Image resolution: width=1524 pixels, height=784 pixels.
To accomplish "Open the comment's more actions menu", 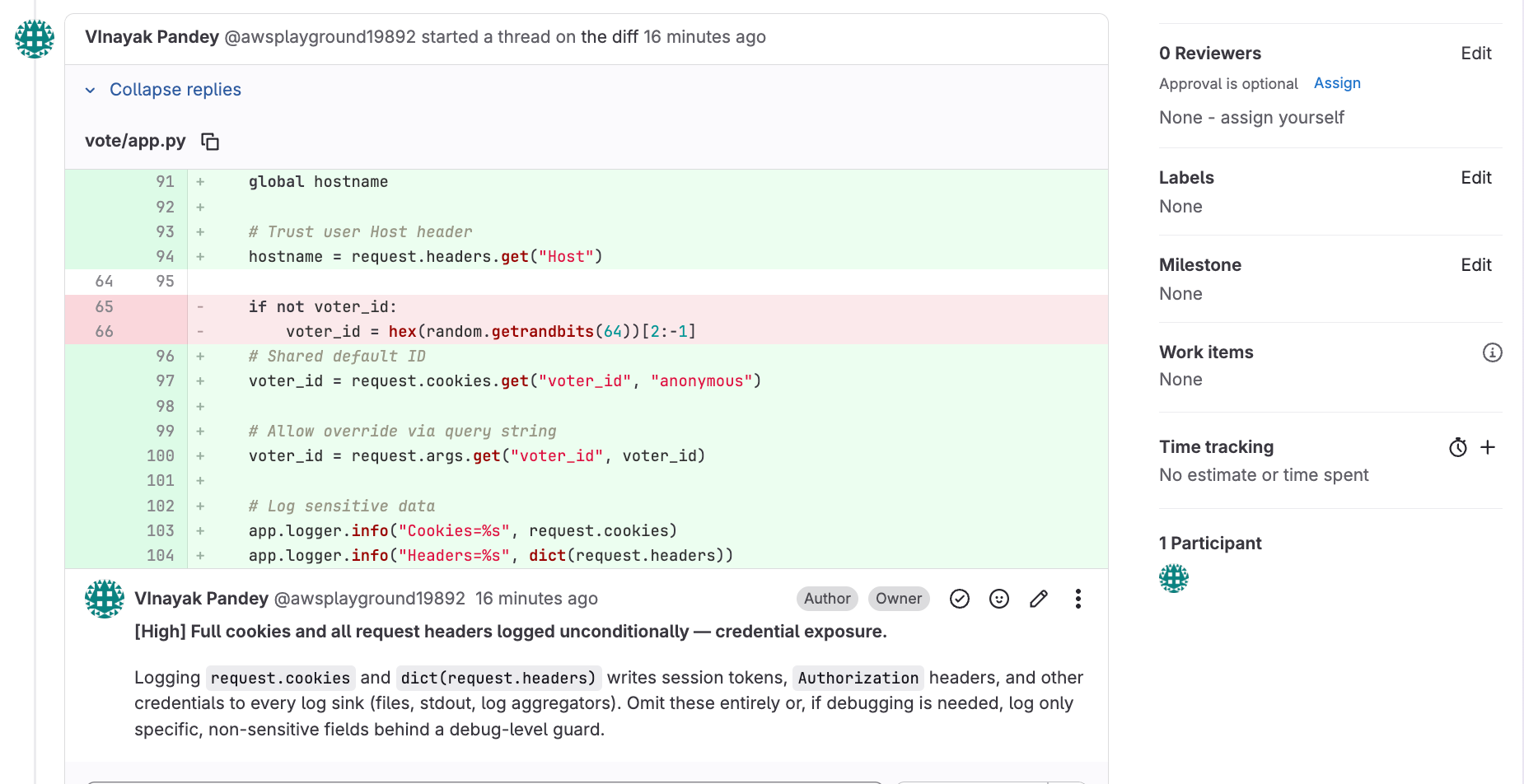I will pos(1078,599).
